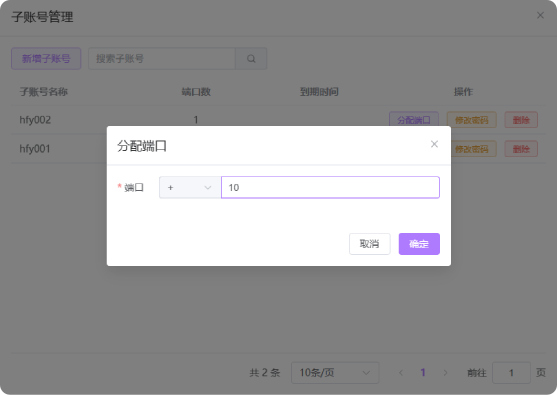
Task: Click the port count 1 for hfy002
Action: (196, 120)
